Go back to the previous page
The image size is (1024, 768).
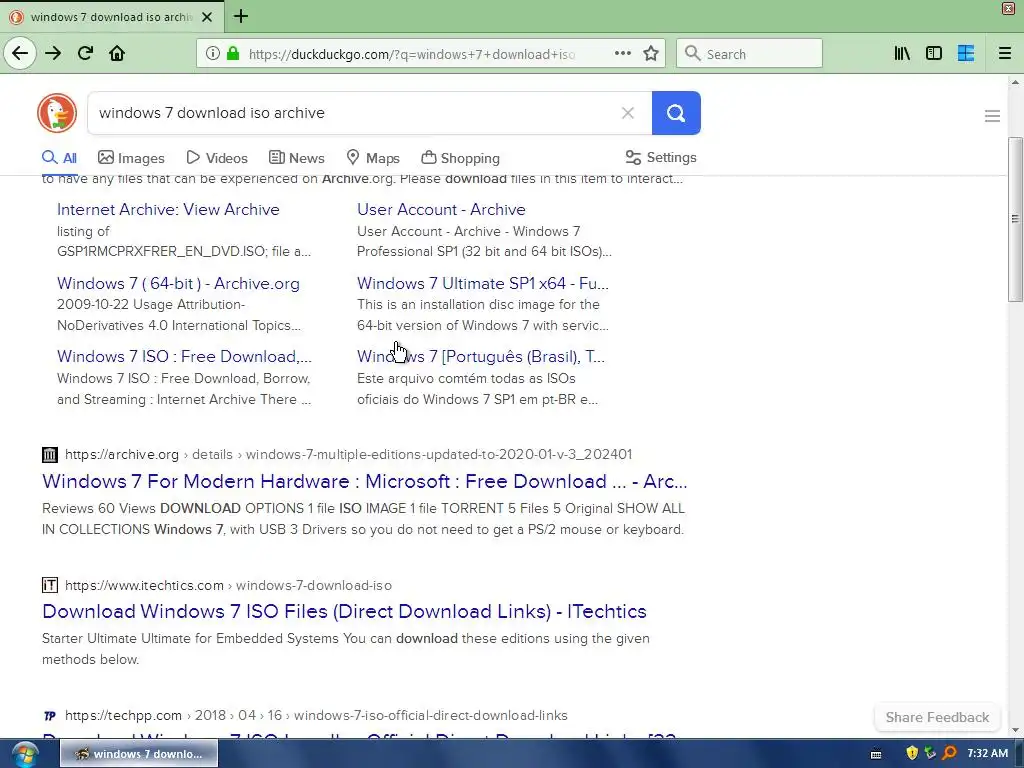pyautogui.click(x=20, y=54)
